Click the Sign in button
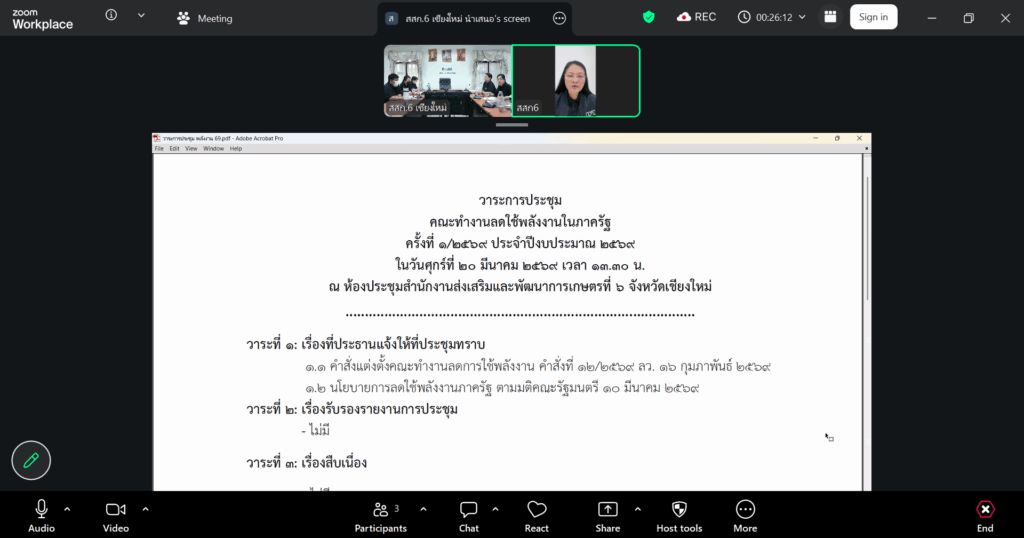The width and height of the screenshot is (1024, 538). (x=873, y=17)
